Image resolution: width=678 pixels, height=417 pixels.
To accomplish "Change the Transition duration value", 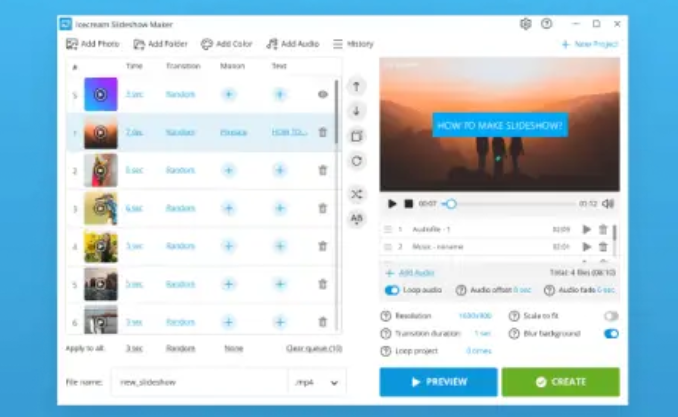I will point(483,333).
